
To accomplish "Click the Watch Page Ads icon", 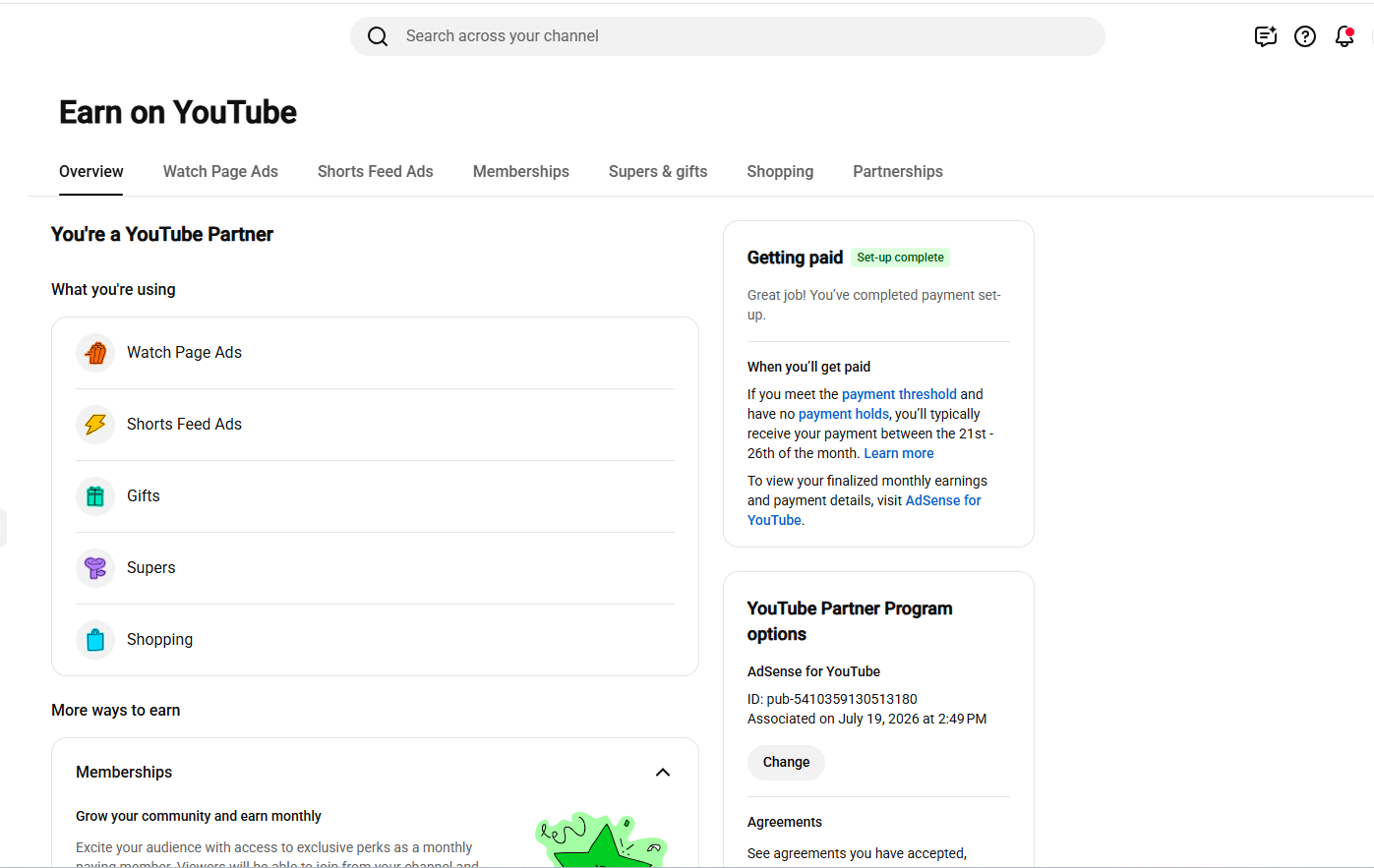I will pos(95,353).
